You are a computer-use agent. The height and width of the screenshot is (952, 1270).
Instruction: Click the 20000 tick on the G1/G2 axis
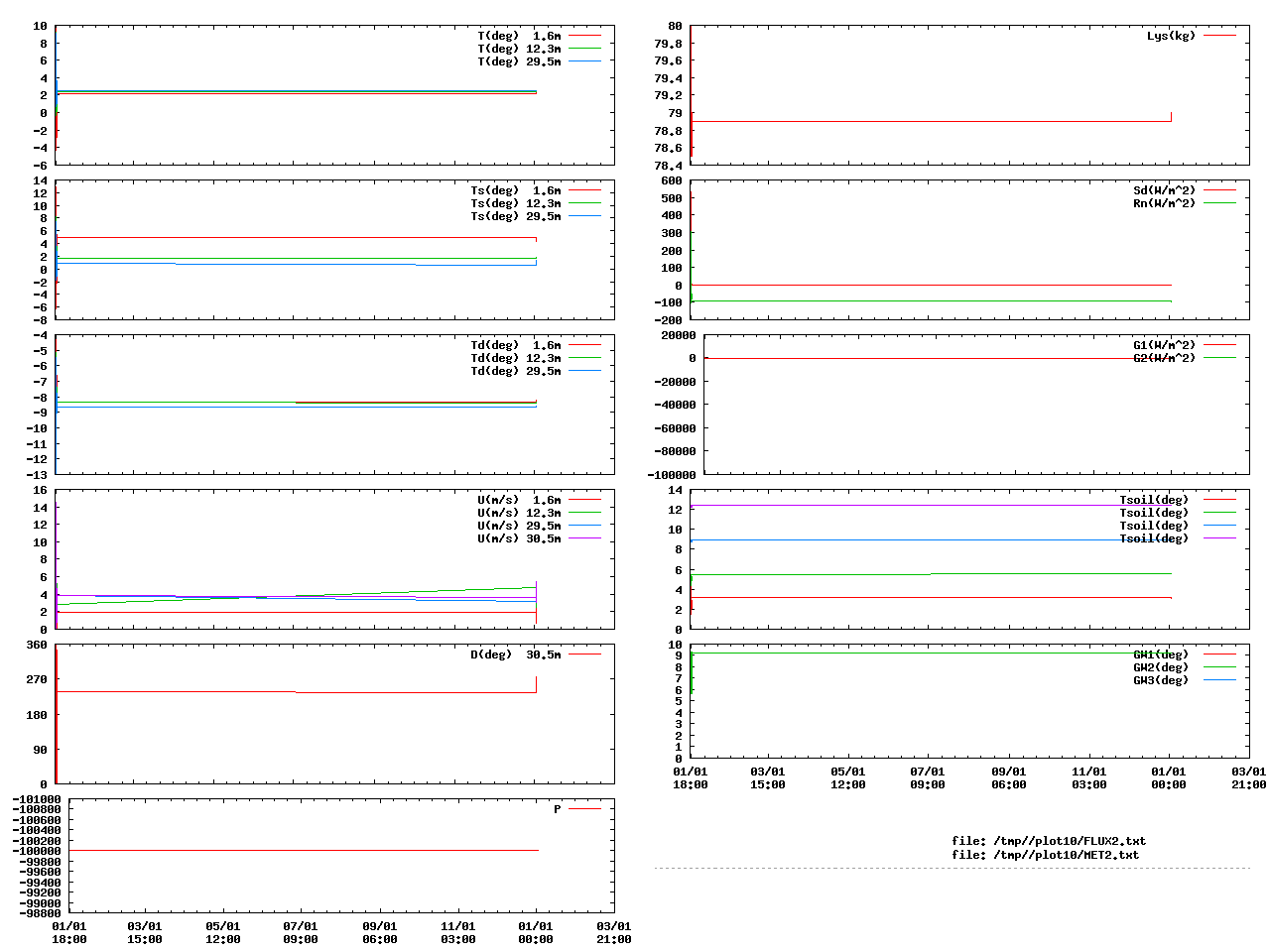point(679,335)
